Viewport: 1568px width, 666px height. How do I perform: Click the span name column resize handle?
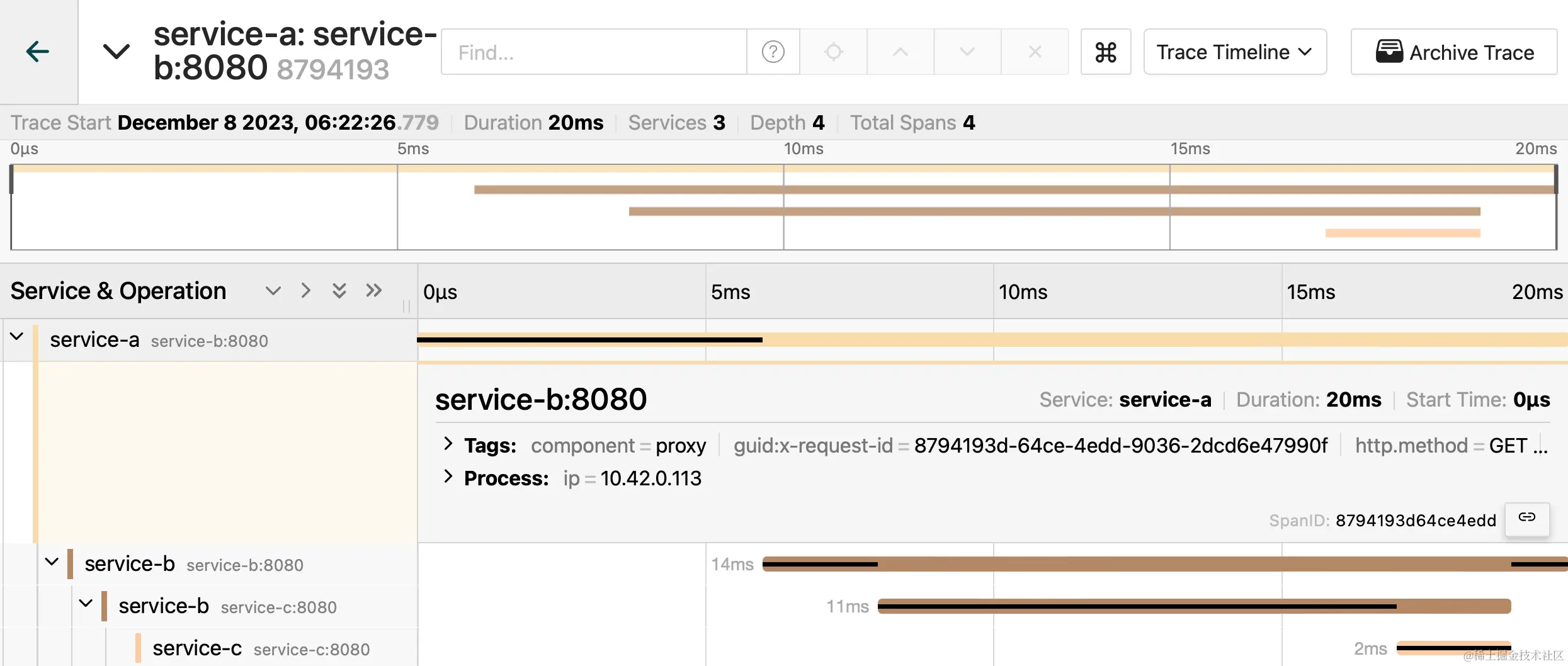point(407,307)
